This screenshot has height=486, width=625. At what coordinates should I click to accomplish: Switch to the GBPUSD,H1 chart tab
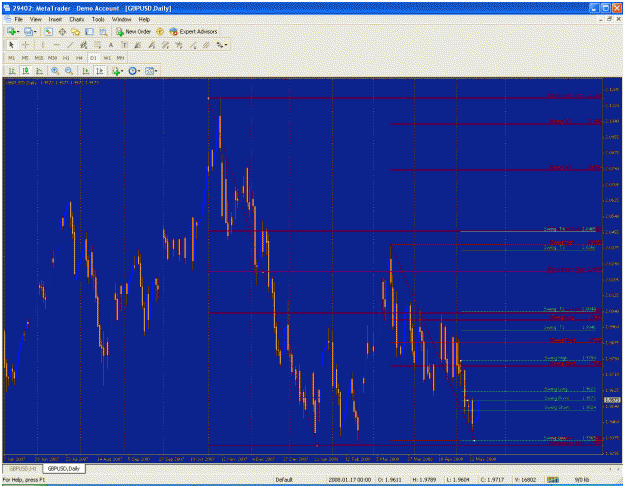(x=23, y=469)
